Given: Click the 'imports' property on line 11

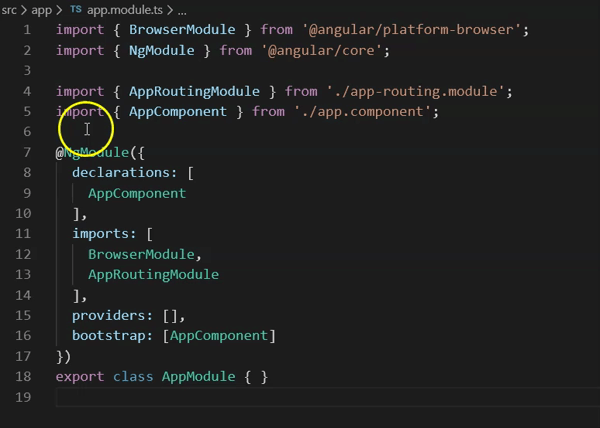Looking at the screenshot, I should [x=101, y=234].
